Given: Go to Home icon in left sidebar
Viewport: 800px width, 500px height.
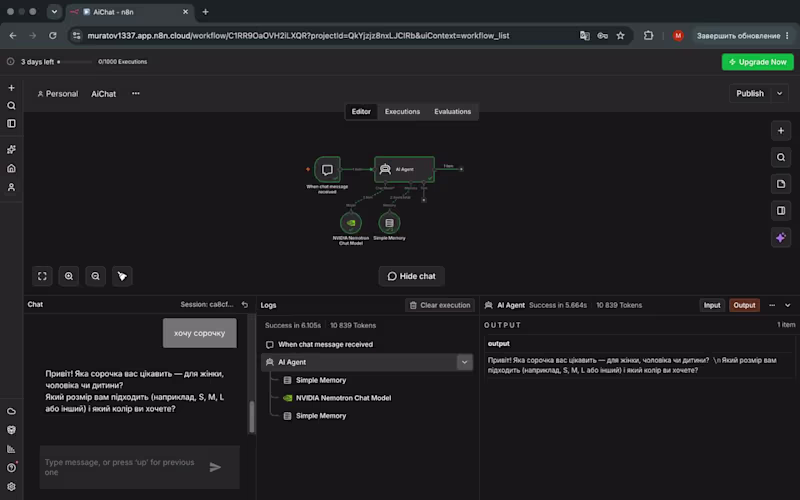Looking at the screenshot, I should point(11,168).
